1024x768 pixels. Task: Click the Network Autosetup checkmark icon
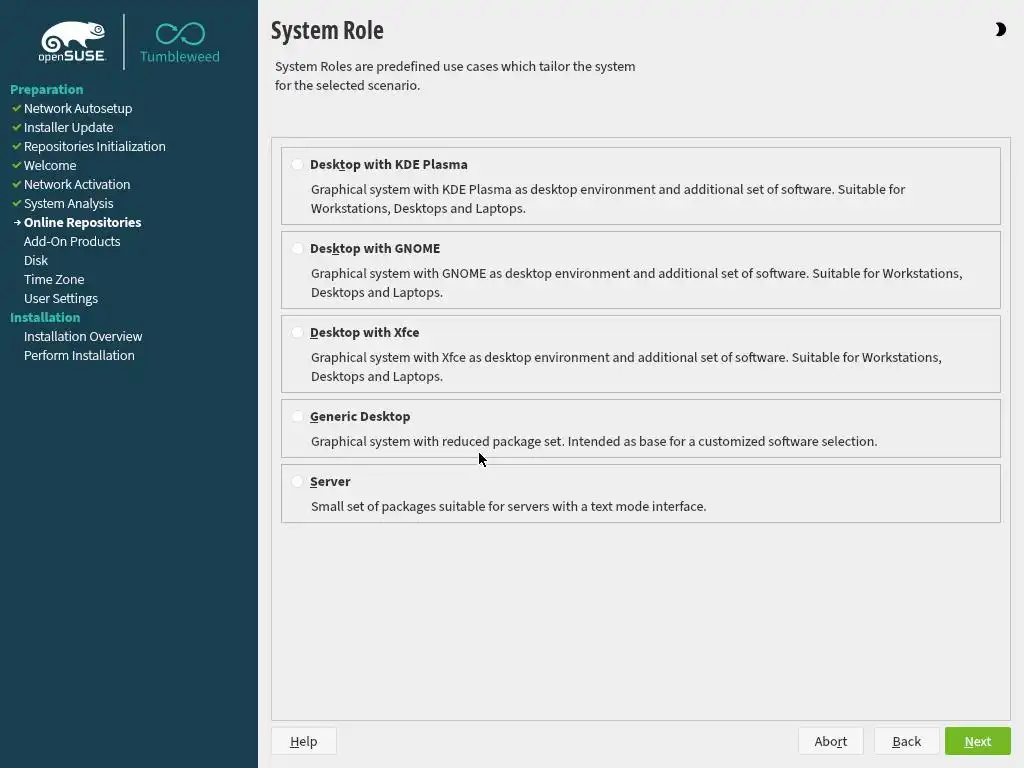click(x=17, y=108)
